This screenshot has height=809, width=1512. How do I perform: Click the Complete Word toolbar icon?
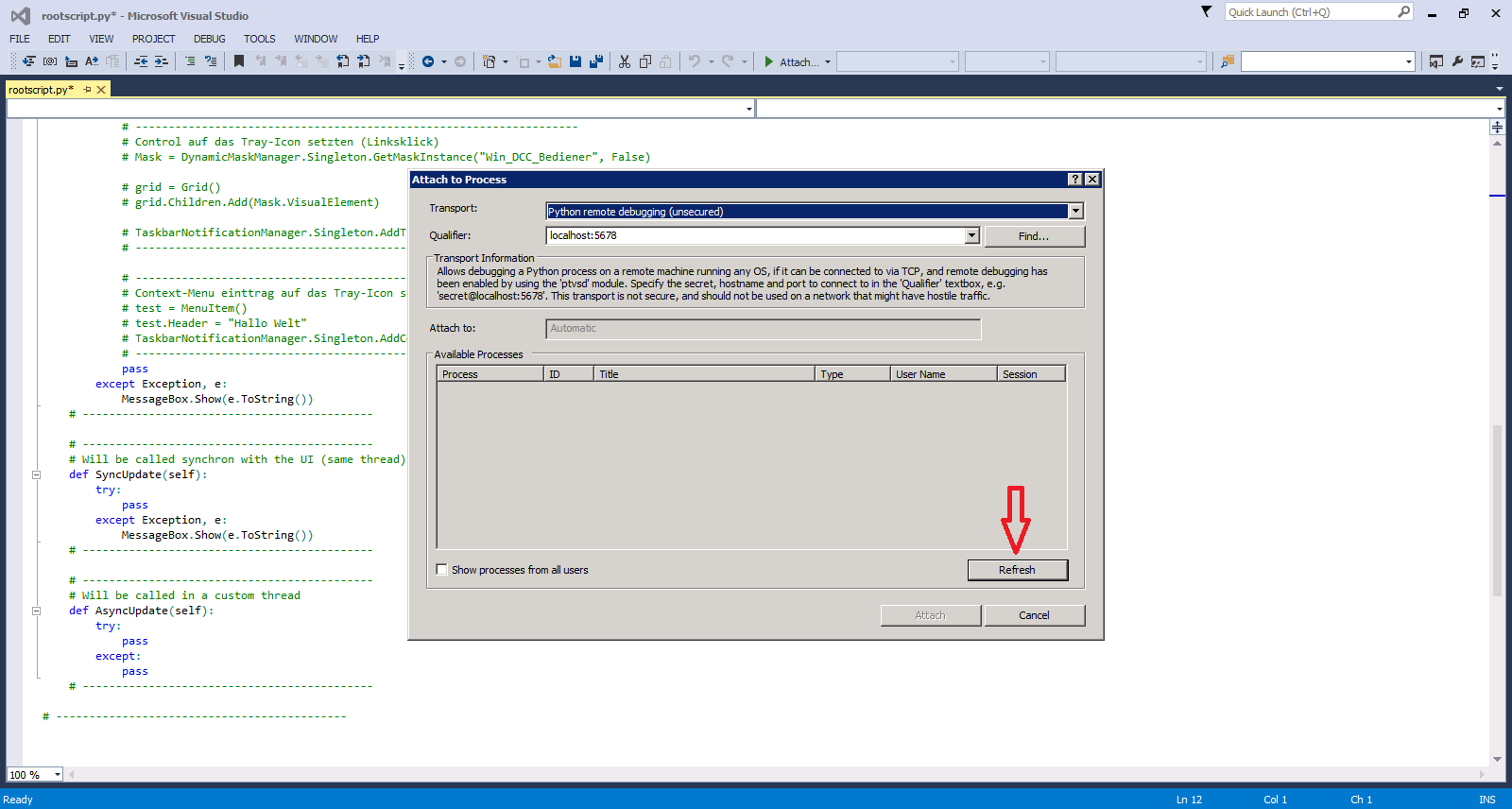pos(92,61)
